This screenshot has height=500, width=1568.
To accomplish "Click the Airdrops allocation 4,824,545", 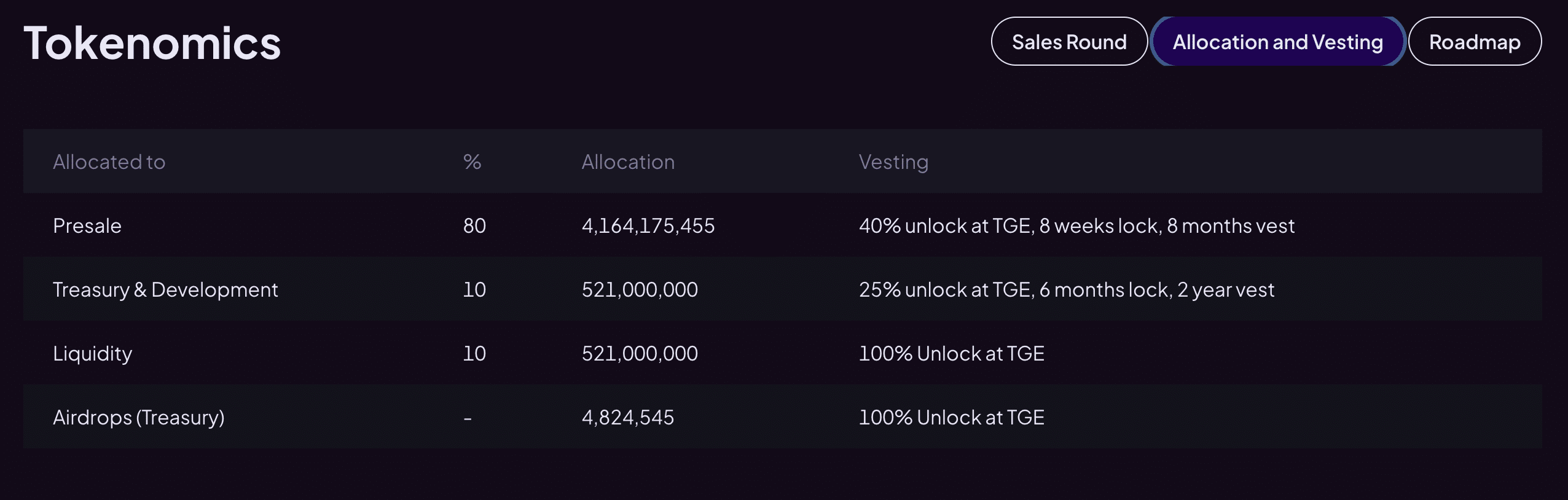I will [628, 418].
